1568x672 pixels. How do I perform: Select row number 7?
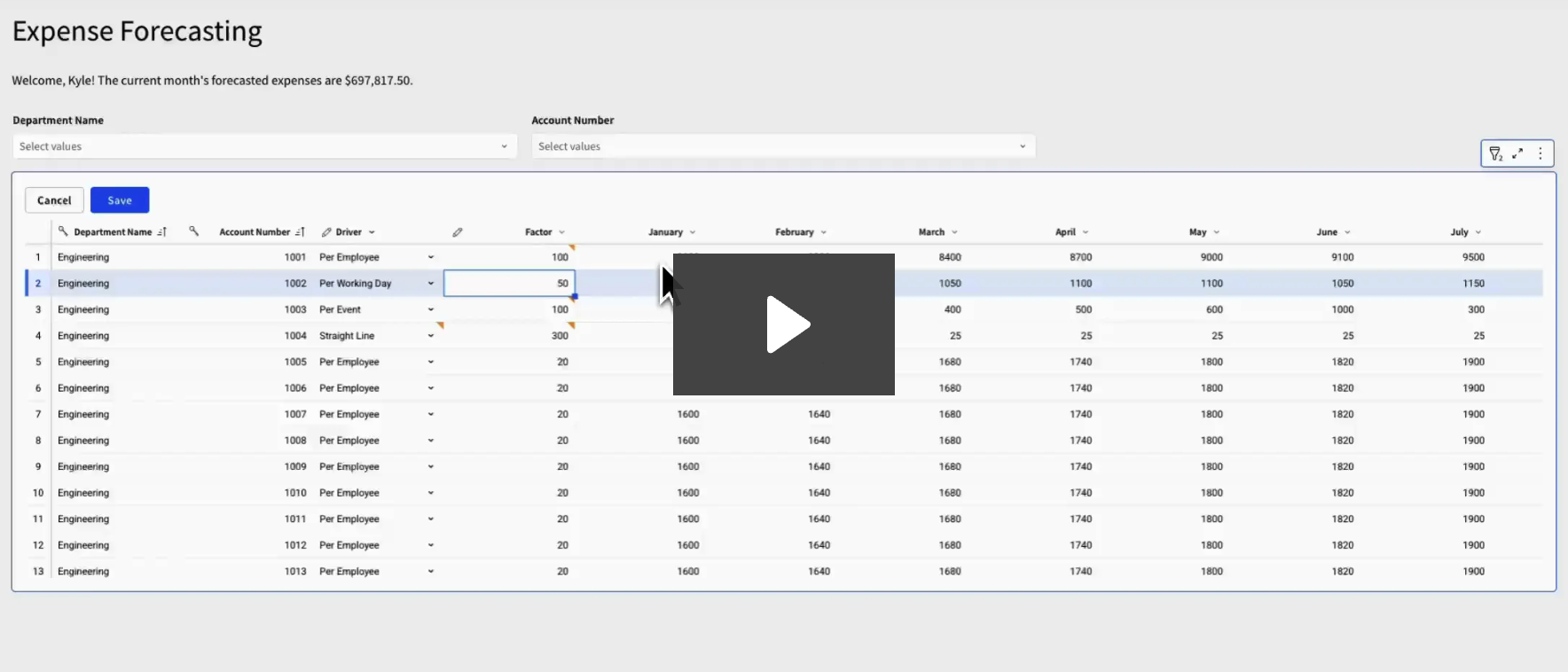point(38,414)
